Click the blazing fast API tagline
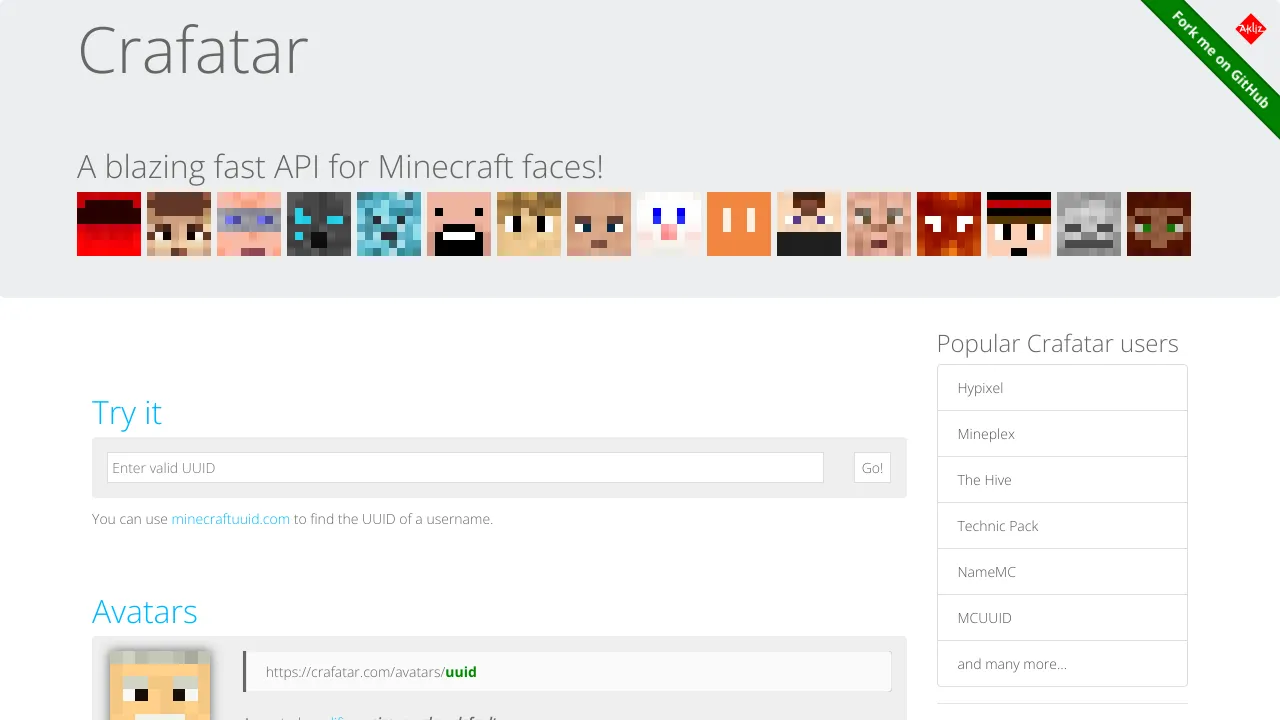 [341, 166]
